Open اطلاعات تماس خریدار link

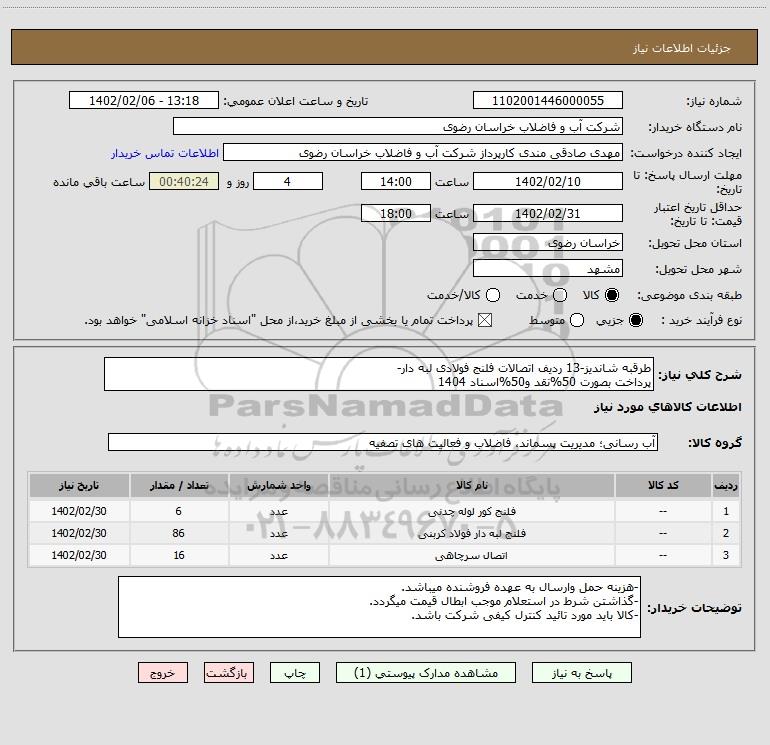coord(165,153)
